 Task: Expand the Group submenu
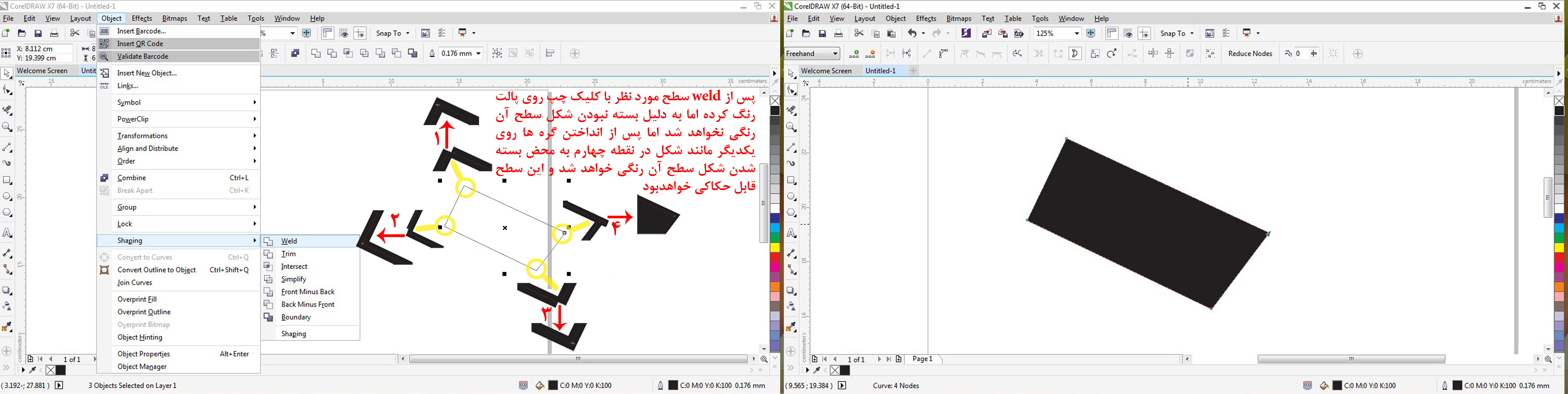pyautogui.click(x=178, y=207)
